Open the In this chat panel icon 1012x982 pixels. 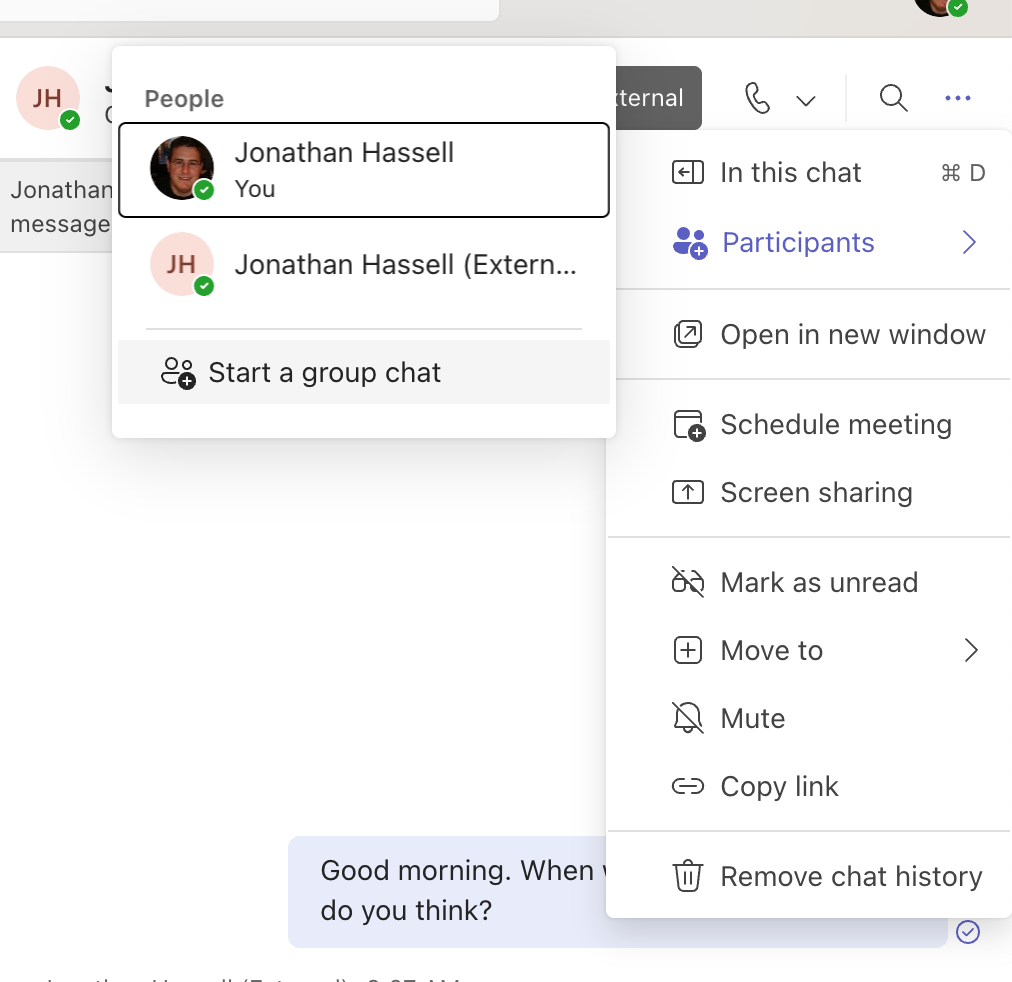687,173
